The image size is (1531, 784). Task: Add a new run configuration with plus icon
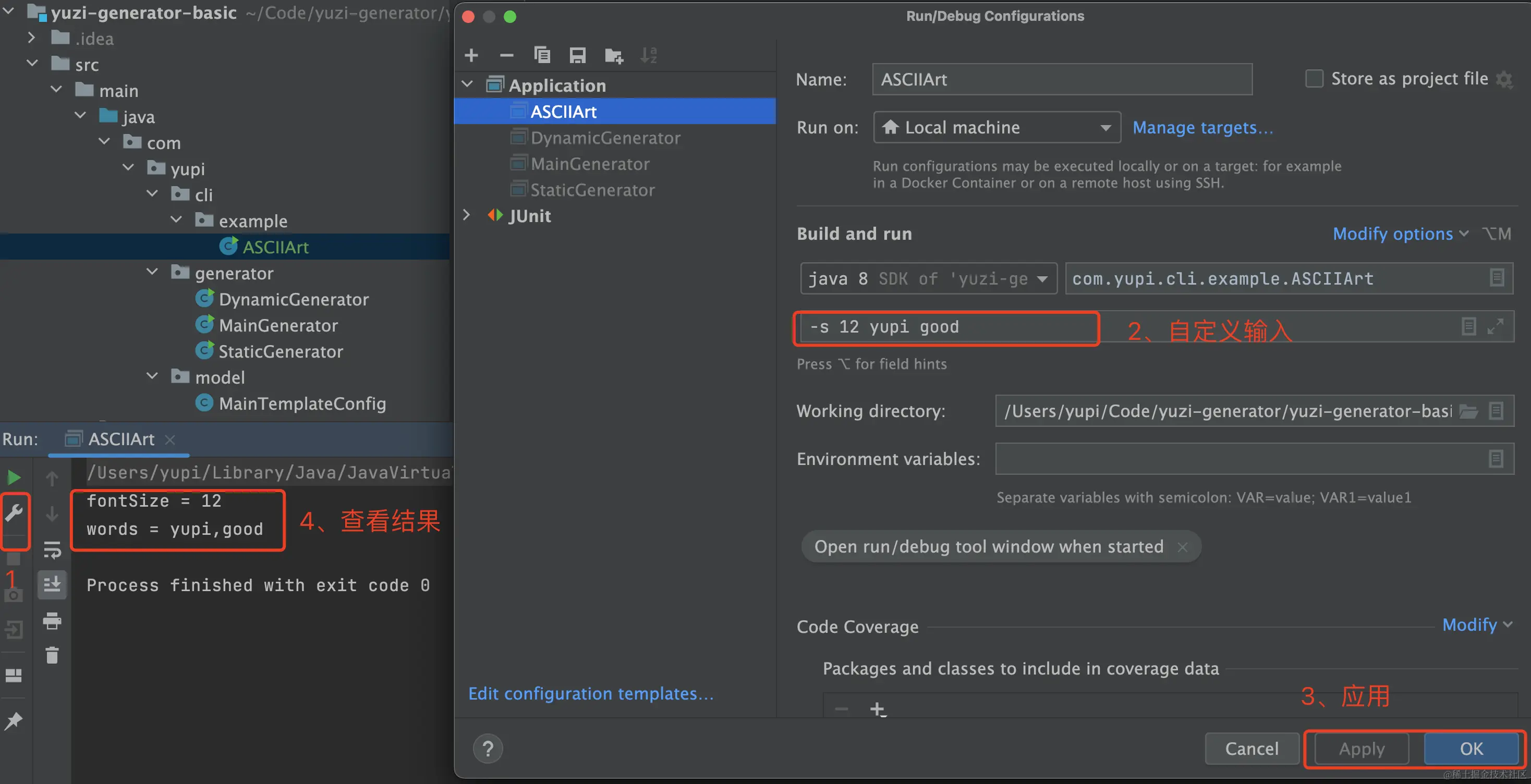tap(471, 55)
